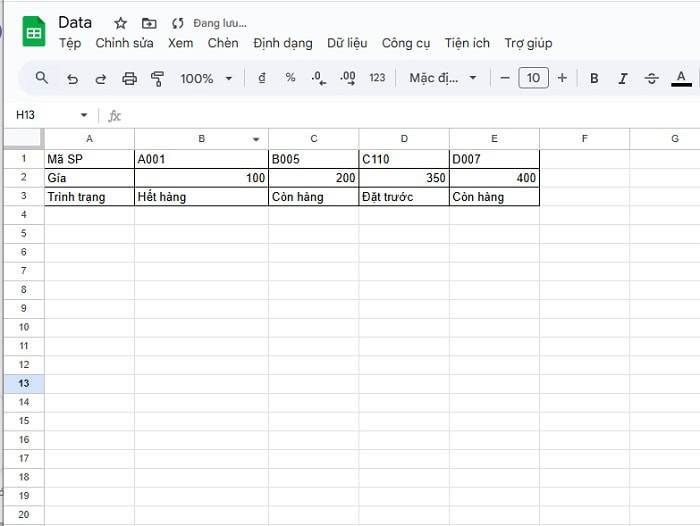Open the Định dạng menu
700x526 pixels.
click(282, 43)
